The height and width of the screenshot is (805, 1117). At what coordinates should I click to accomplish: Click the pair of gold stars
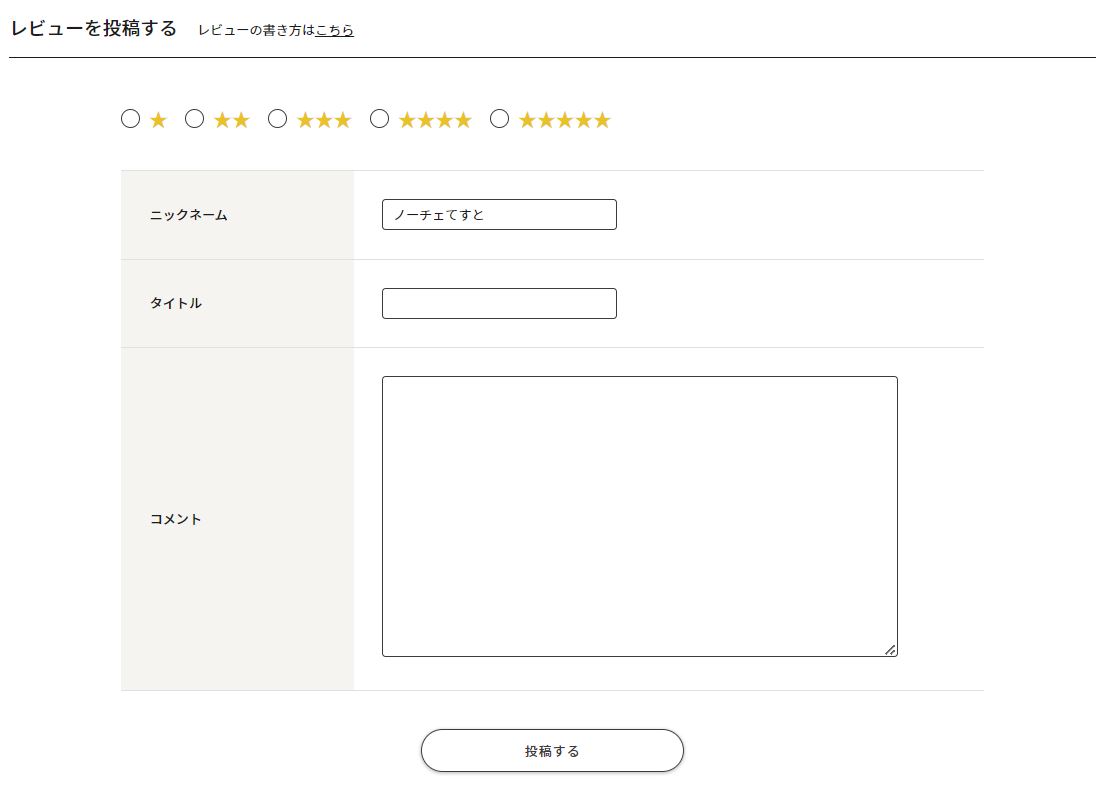click(x=231, y=120)
